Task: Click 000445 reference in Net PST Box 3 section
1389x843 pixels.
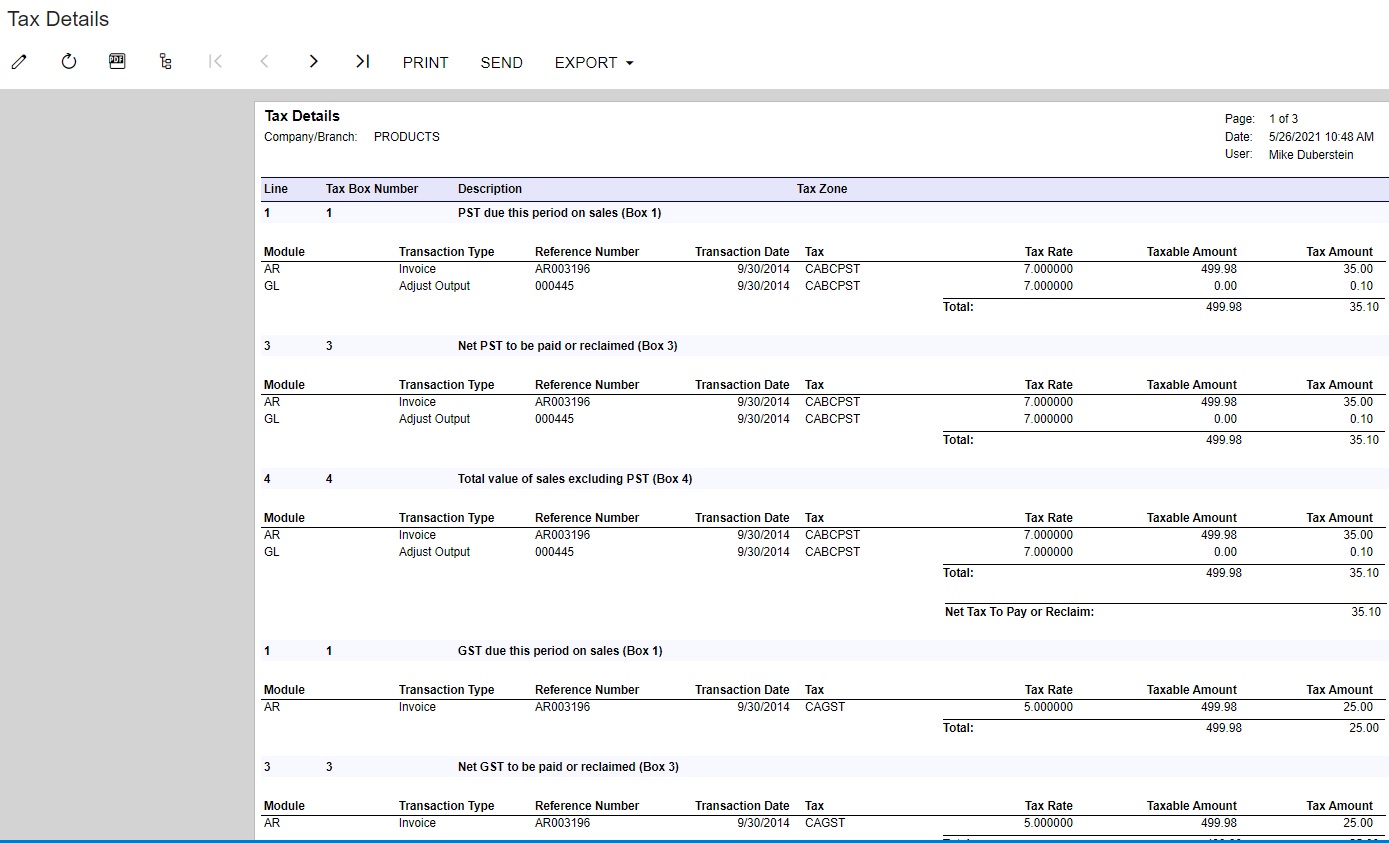Action: (x=555, y=419)
